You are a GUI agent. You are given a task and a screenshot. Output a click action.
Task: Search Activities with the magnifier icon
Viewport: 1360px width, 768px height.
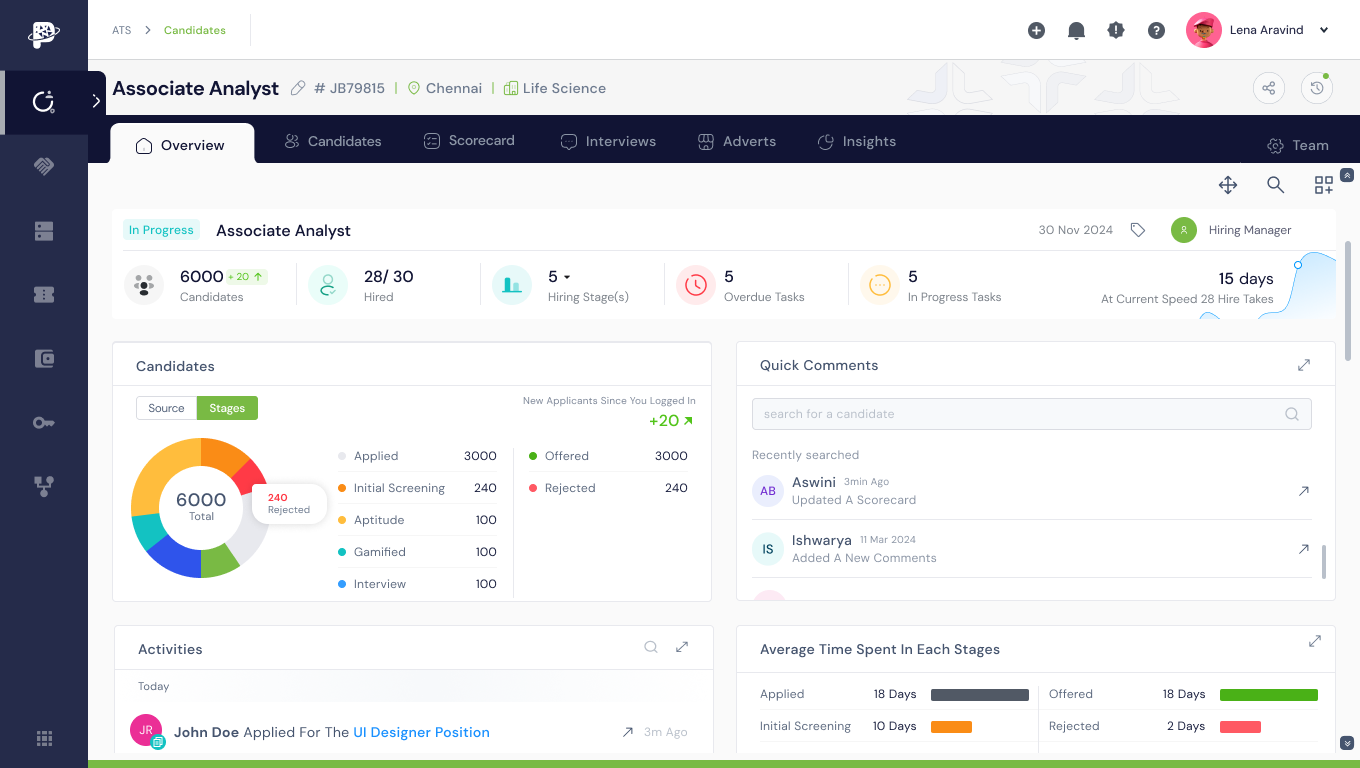651,647
